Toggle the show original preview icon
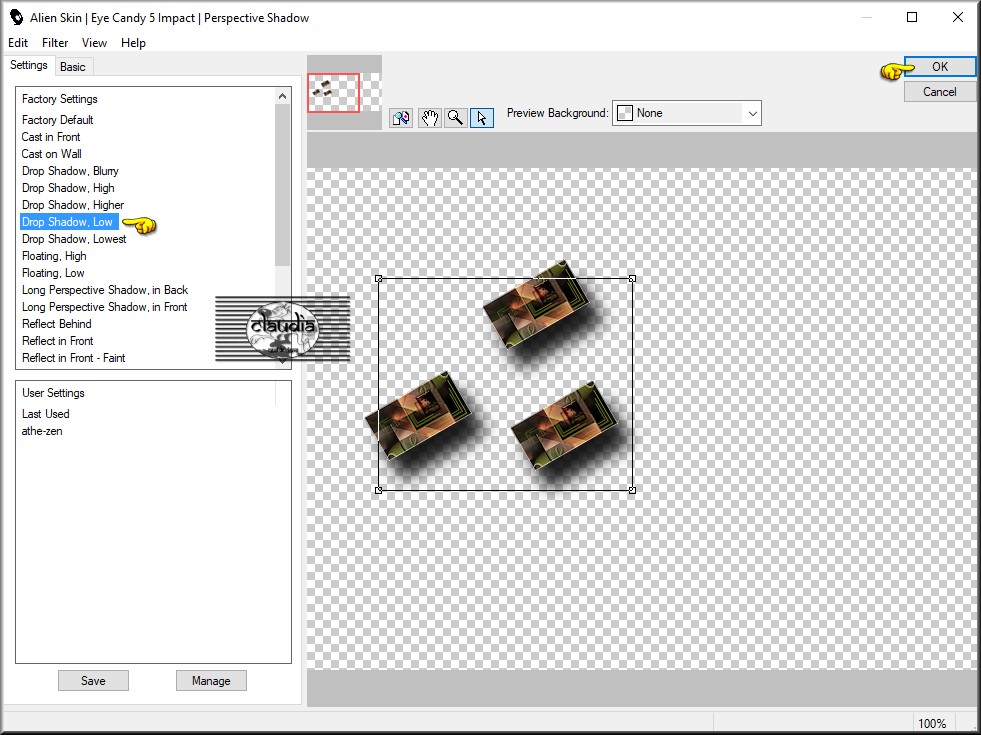This screenshot has width=981, height=735. tap(401, 118)
